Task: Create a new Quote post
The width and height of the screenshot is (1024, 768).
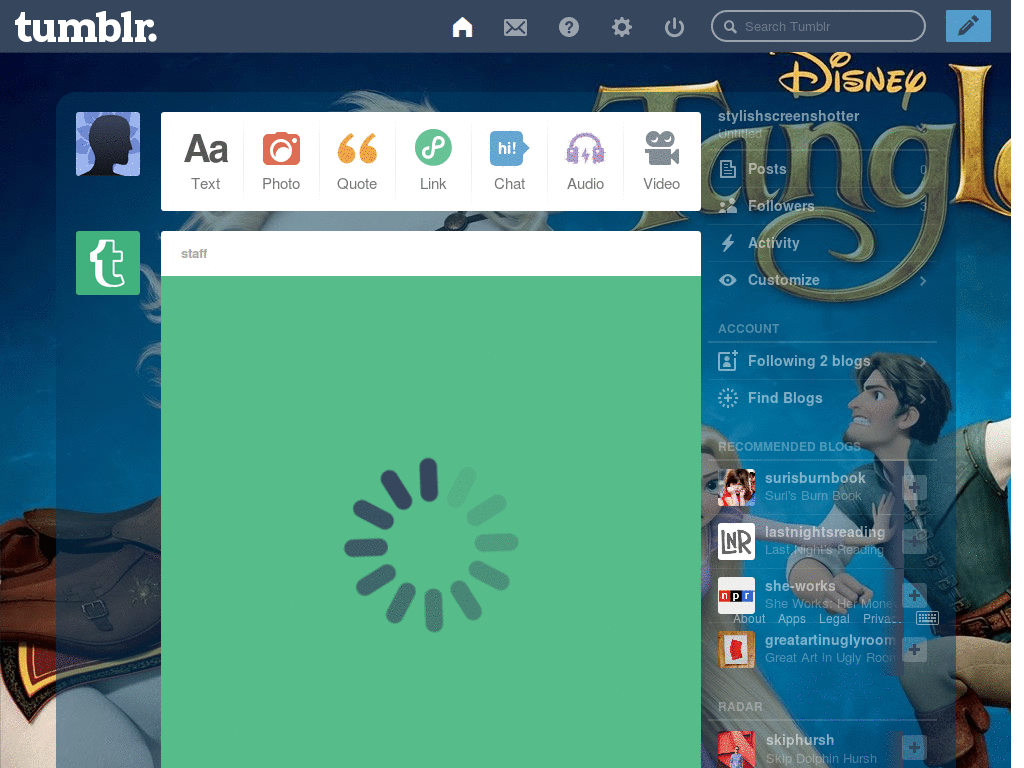Action: coord(357,161)
